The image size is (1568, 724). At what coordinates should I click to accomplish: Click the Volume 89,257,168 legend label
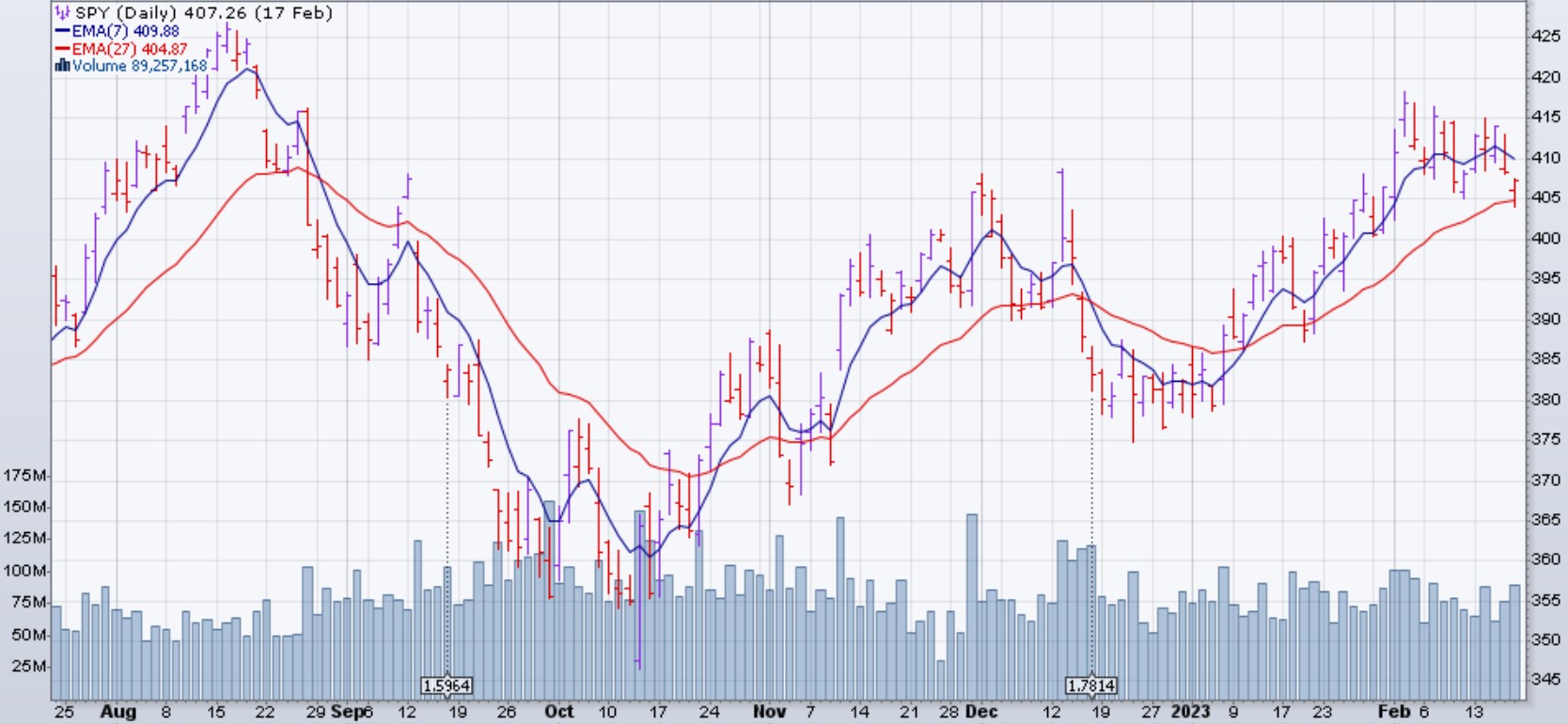tap(139, 66)
